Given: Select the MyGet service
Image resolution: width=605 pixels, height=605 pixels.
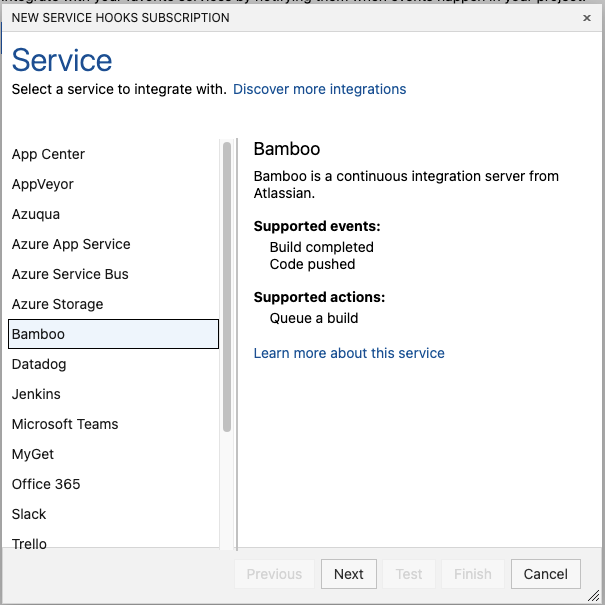Looking at the screenshot, I should click(x=33, y=454).
